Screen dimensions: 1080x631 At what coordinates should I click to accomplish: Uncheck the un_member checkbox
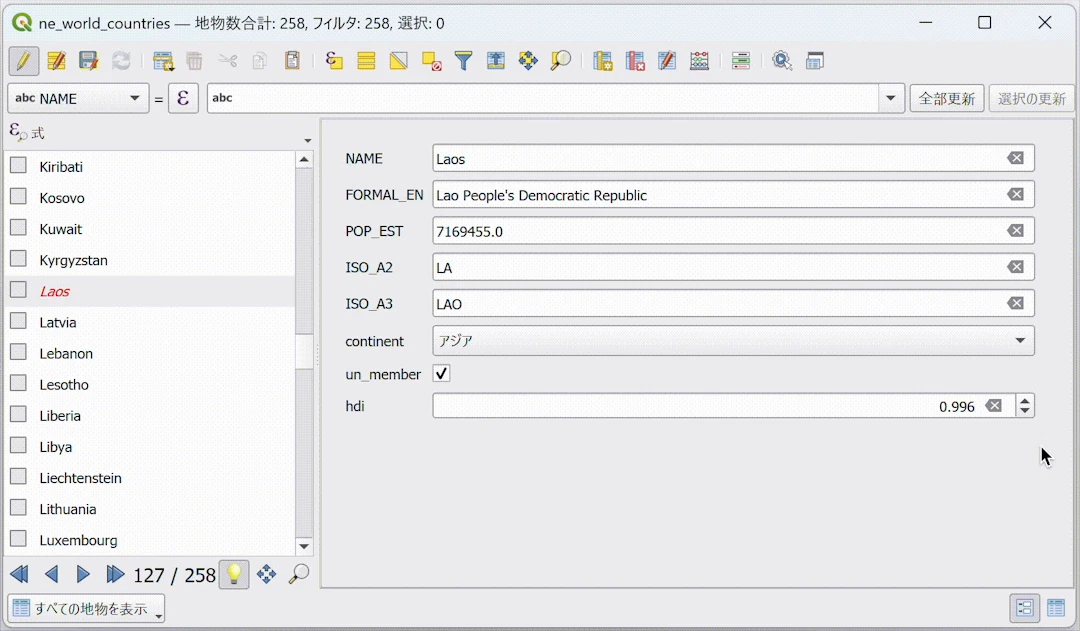tap(442, 373)
